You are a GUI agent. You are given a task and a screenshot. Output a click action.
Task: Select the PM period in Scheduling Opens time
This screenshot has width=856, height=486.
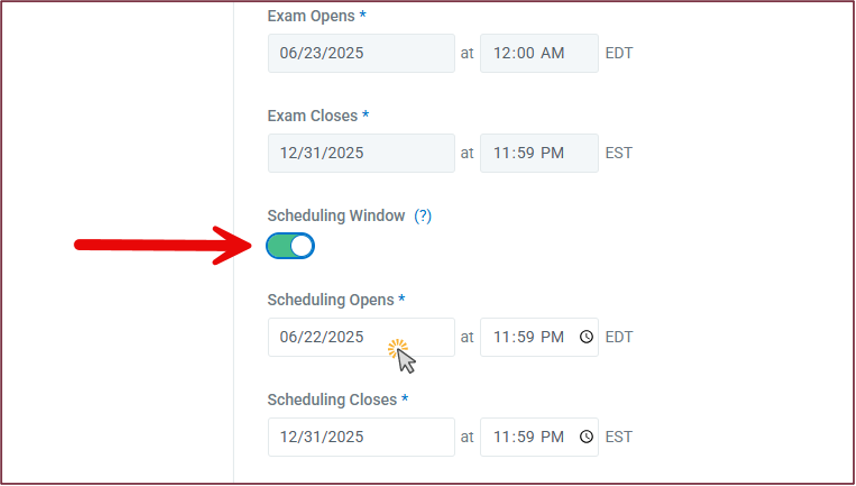click(553, 337)
